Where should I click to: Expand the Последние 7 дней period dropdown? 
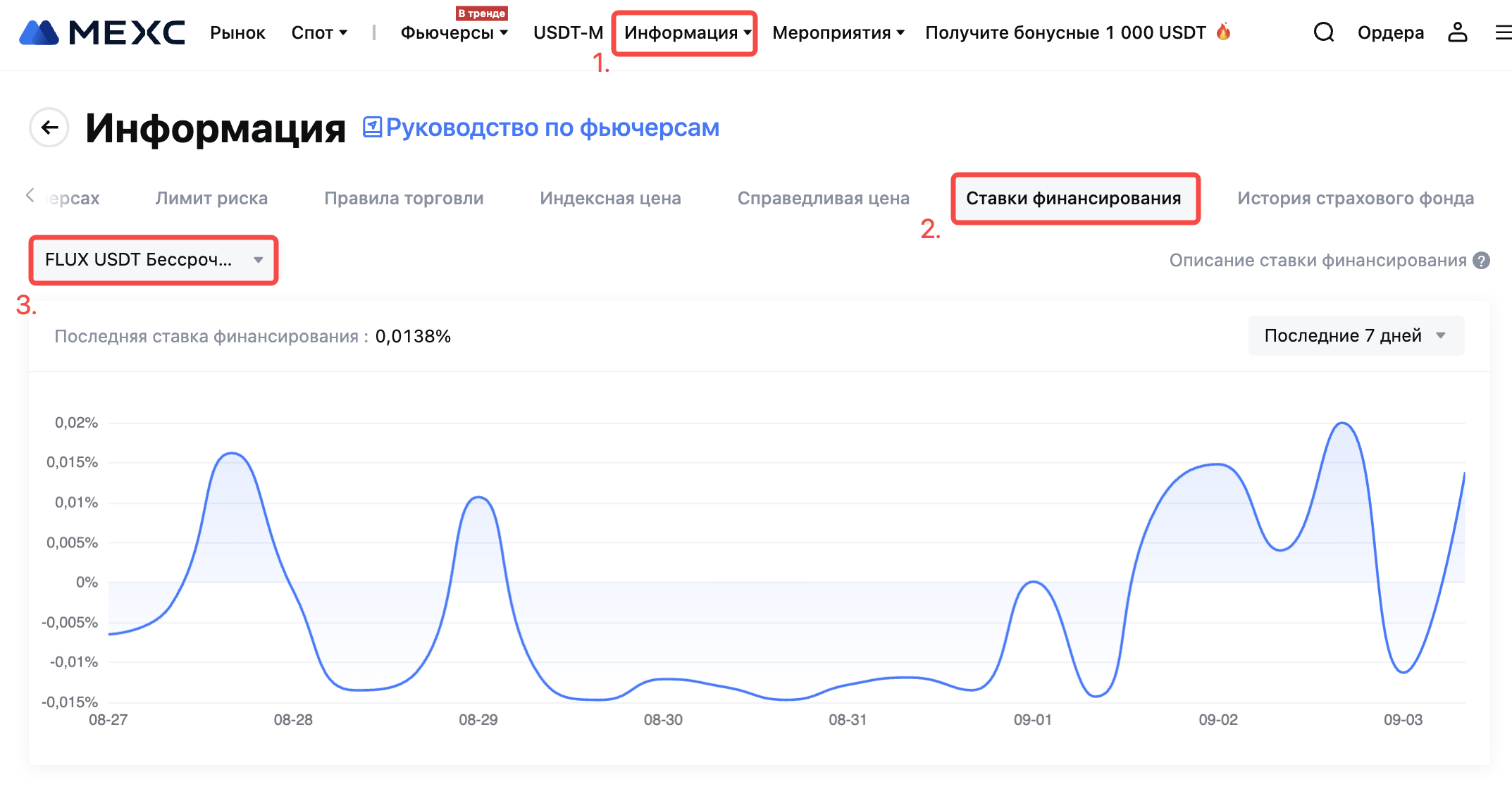(x=1356, y=336)
